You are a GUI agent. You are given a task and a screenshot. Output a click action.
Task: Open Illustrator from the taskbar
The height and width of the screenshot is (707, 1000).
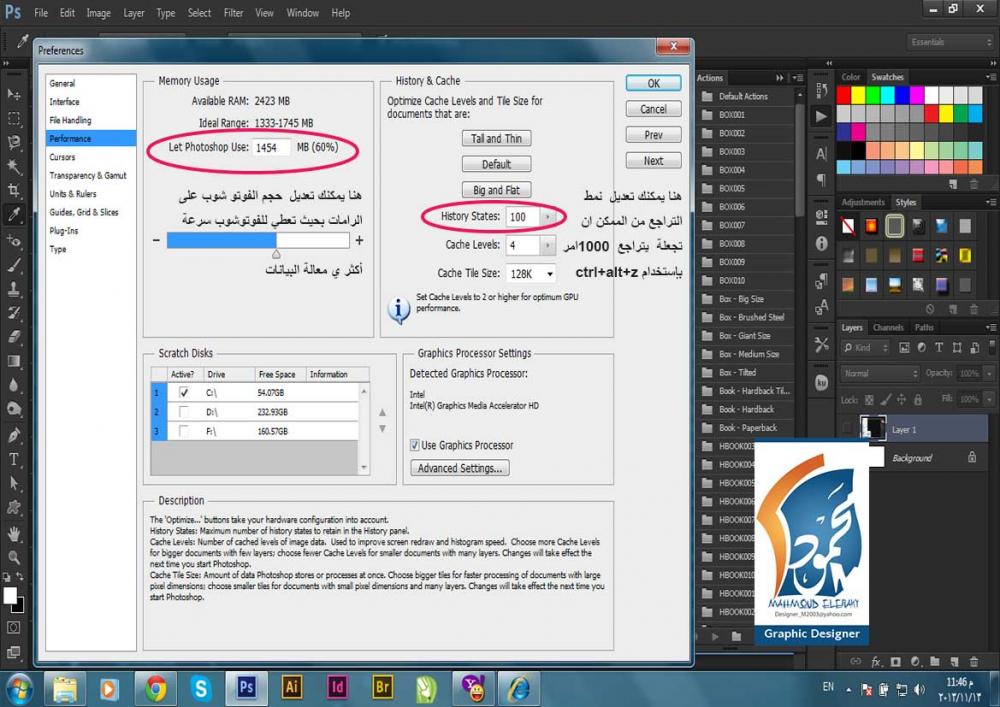point(291,688)
